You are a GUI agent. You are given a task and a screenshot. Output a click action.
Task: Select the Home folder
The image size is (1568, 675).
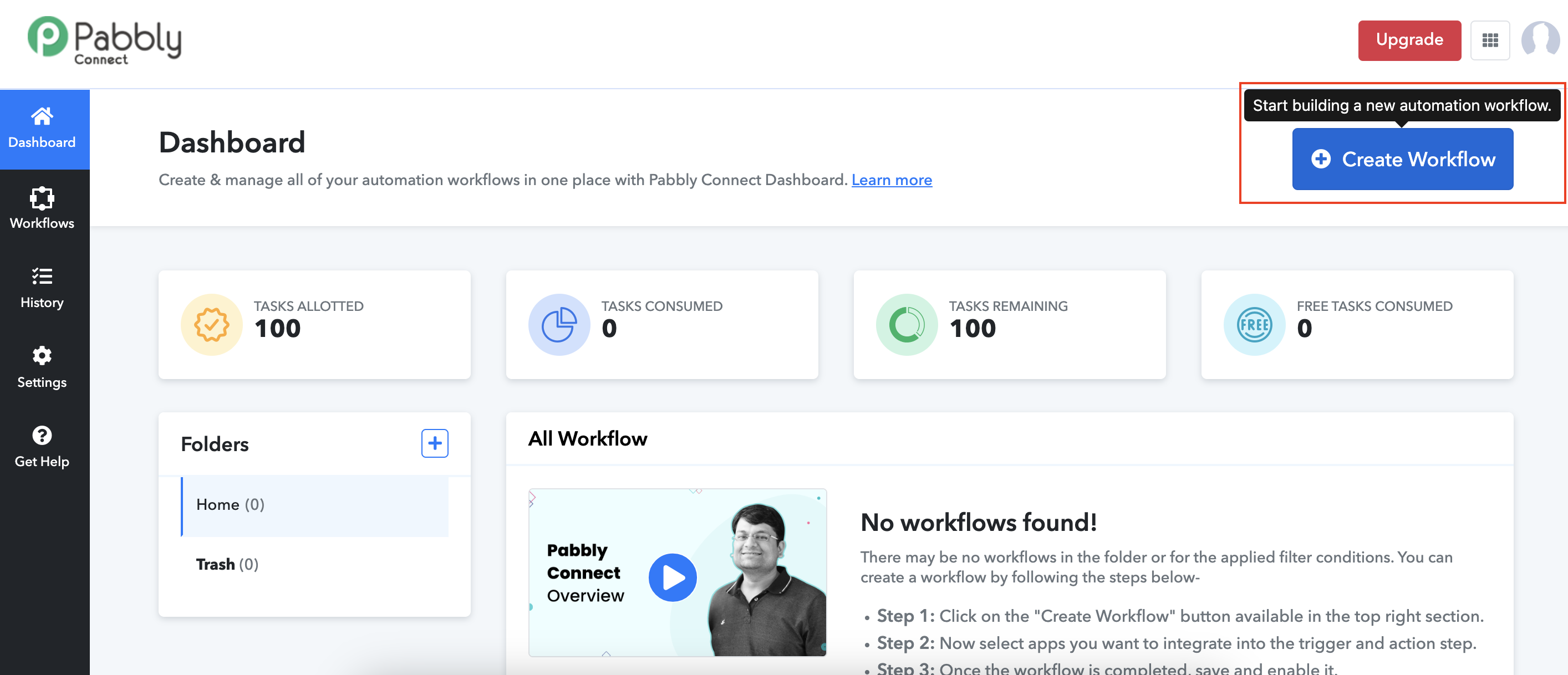(x=230, y=504)
